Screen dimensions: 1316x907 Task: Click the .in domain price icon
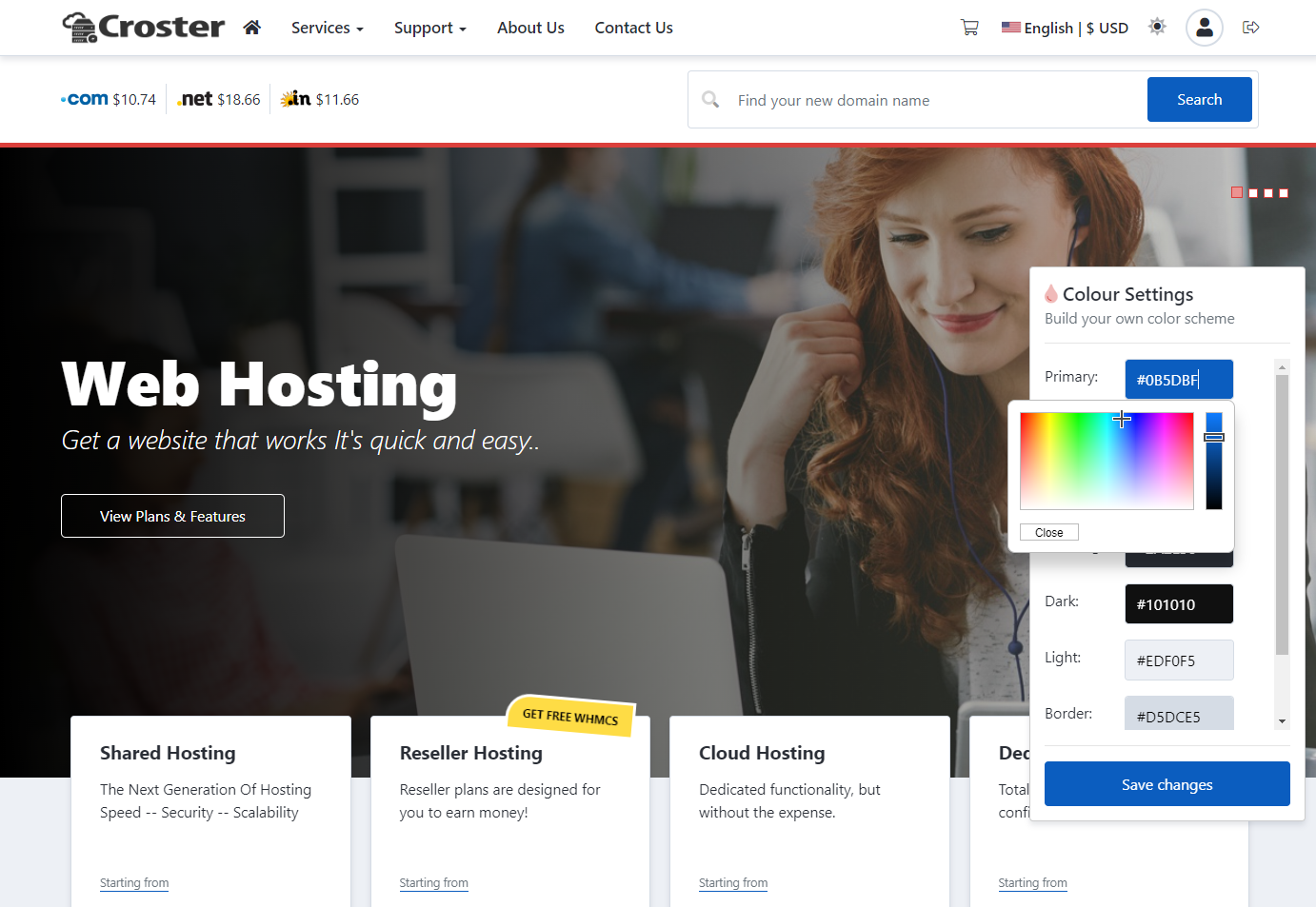click(x=295, y=99)
